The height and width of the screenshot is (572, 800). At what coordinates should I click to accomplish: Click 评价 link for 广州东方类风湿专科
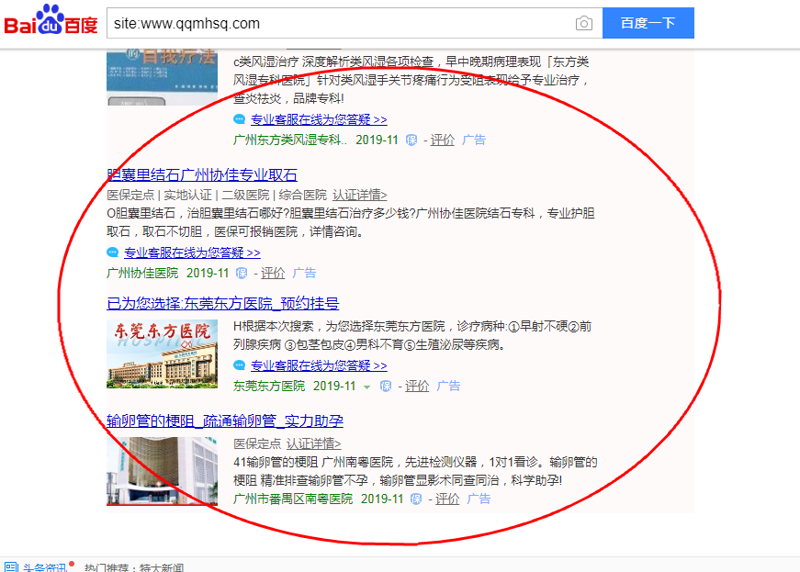[x=442, y=140]
